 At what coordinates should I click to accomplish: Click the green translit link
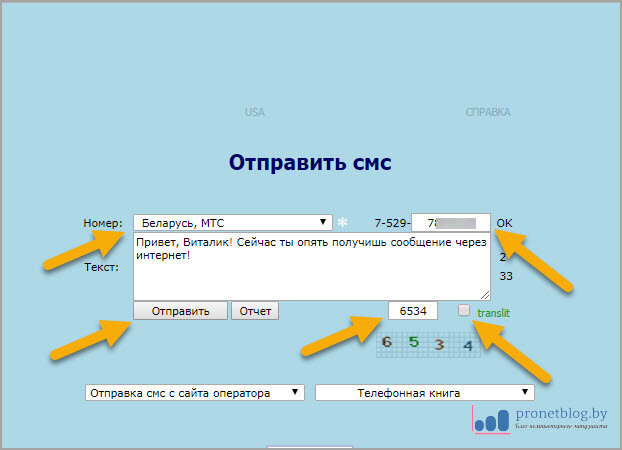pyautogui.click(x=493, y=313)
